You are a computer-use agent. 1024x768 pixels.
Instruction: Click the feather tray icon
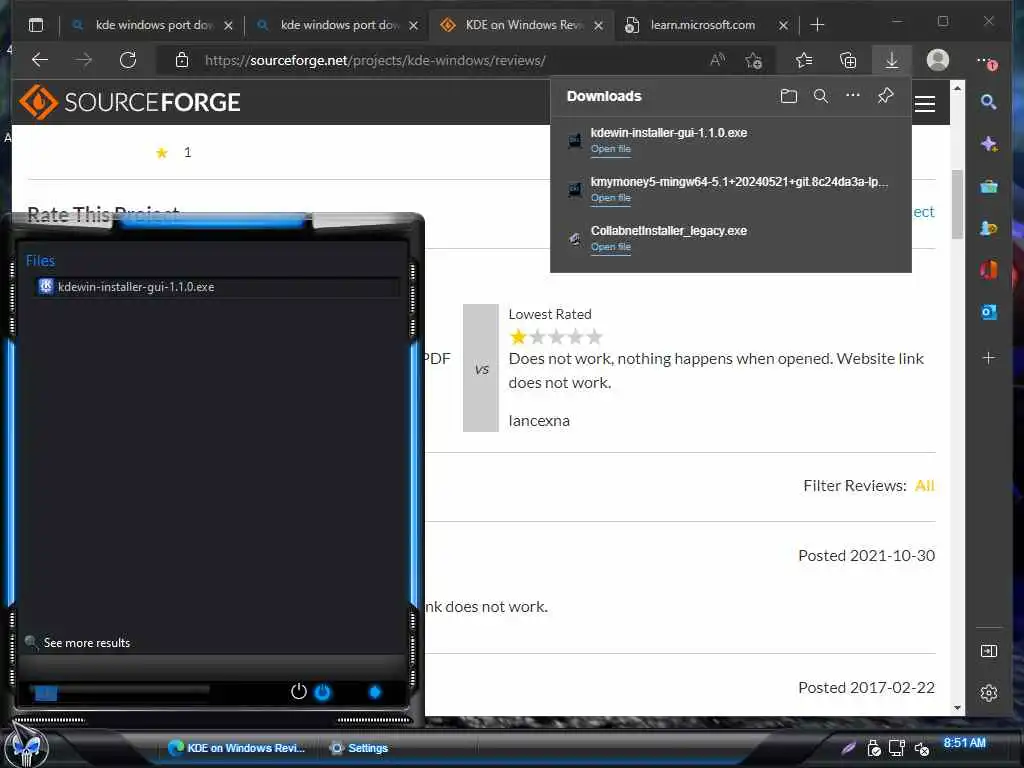tap(848, 748)
